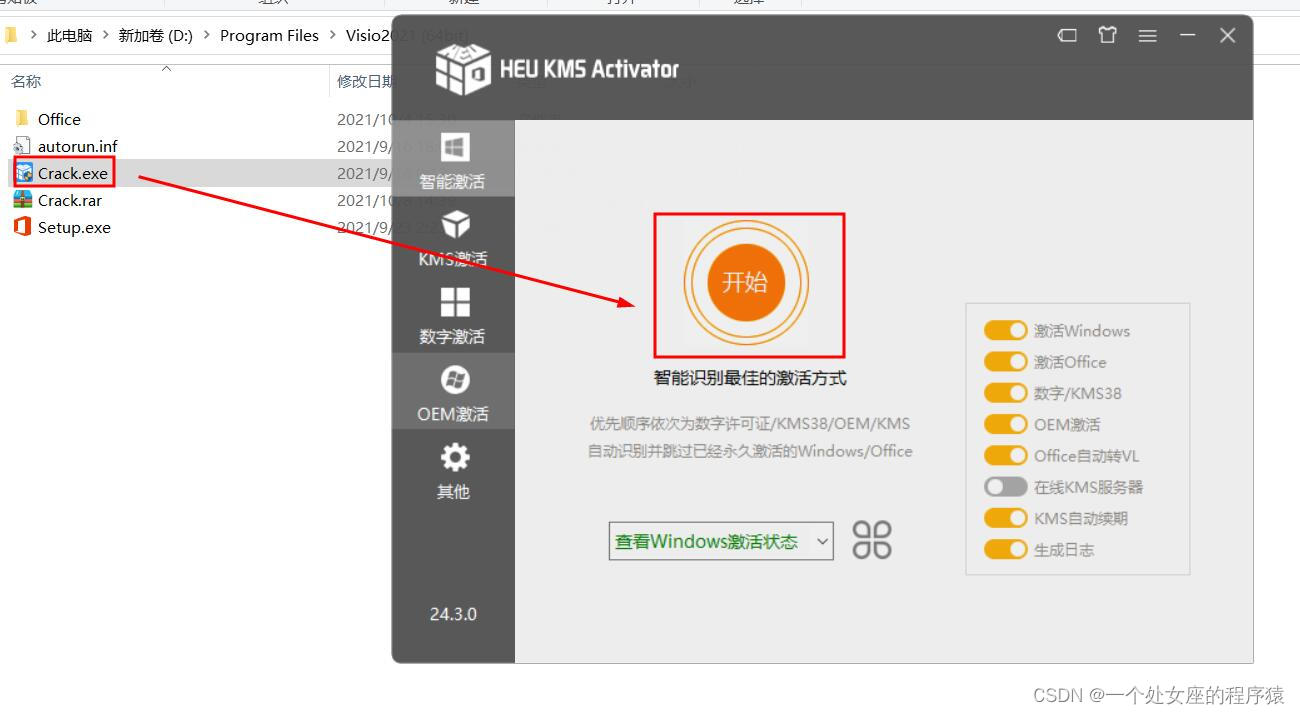The image size is (1300, 714).
Task: Toggle the KMS自动续期 switch
Action: coord(1005,518)
